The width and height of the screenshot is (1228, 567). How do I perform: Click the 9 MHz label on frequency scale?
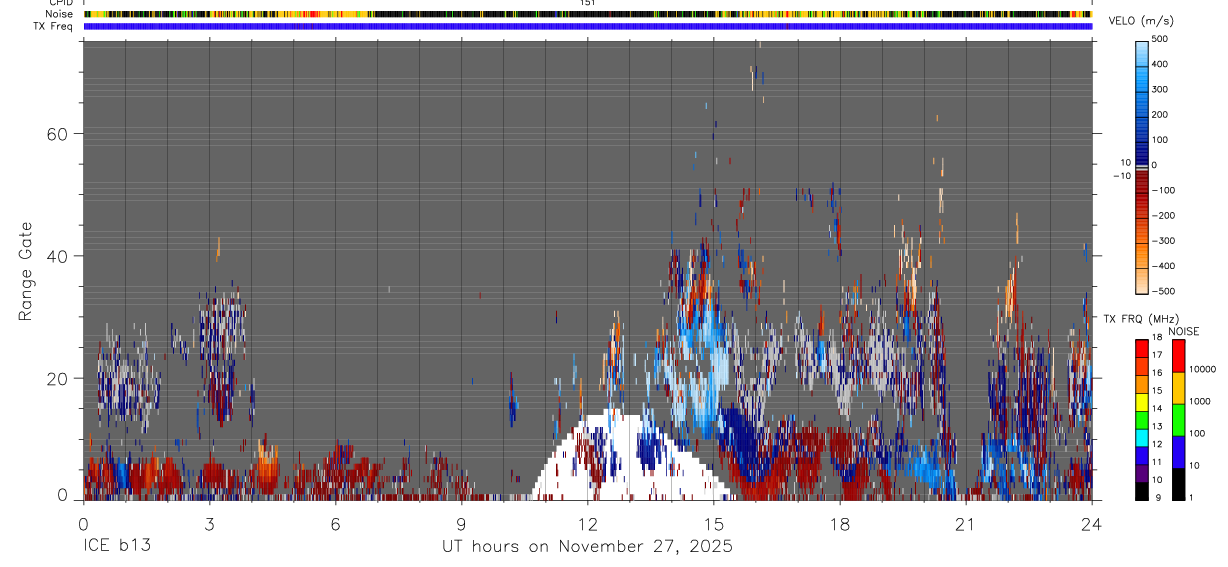click(x=1158, y=497)
